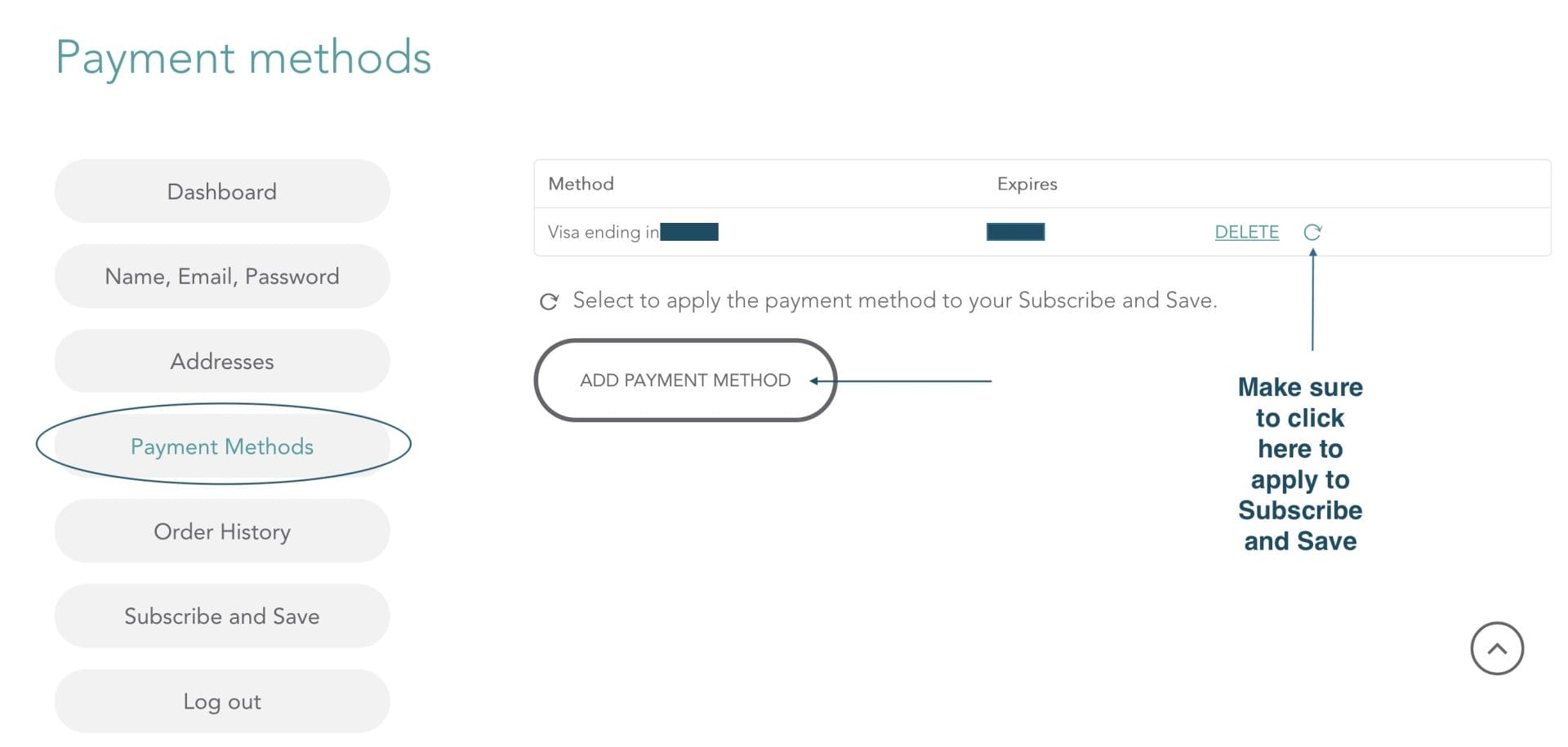The height and width of the screenshot is (747, 1568).
Task: Click the 'Make sure to click here' annotation
Action: point(1300,463)
